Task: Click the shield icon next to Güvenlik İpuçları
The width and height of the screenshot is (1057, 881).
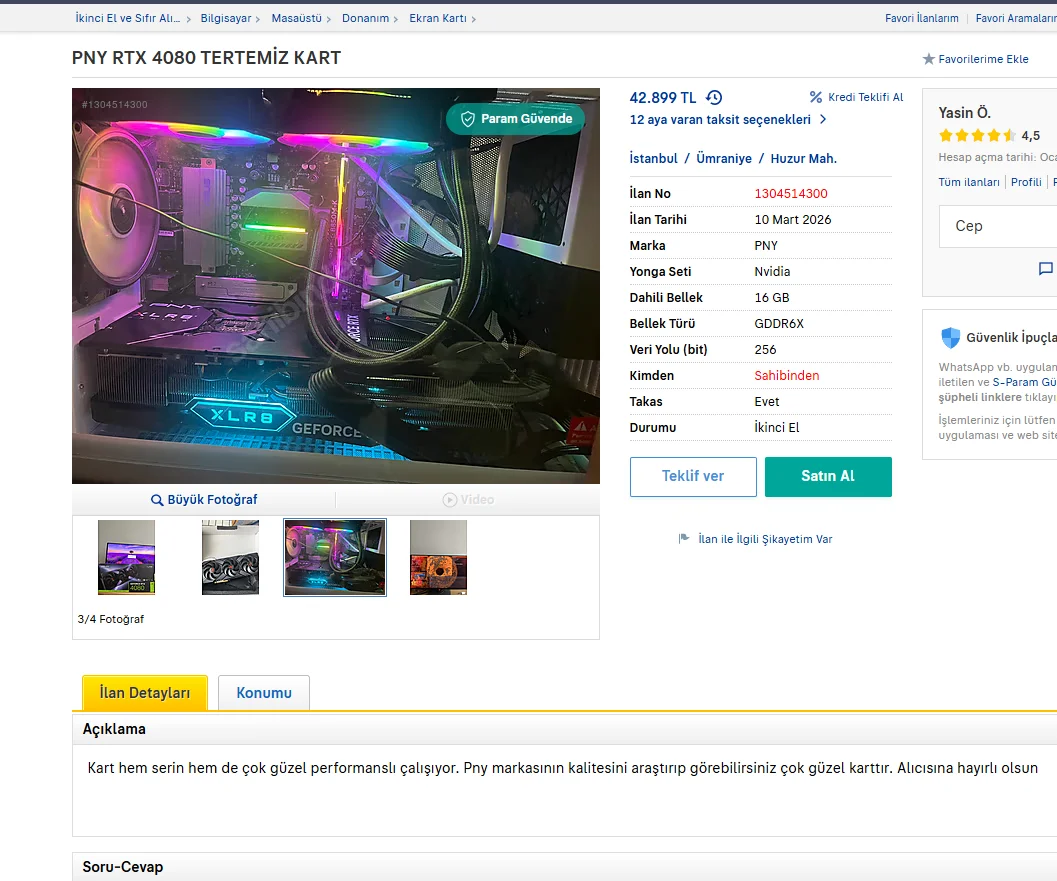Action: click(950, 338)
